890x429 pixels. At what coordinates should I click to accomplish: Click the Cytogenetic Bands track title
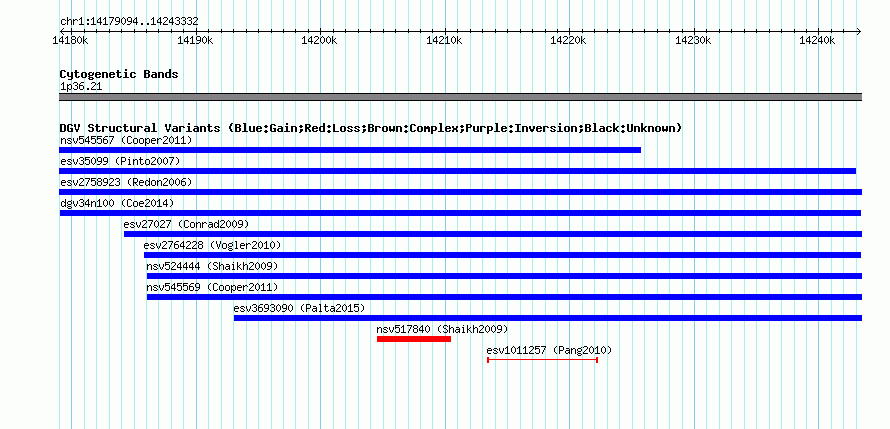pyautogui.click(x=119, y=74)
